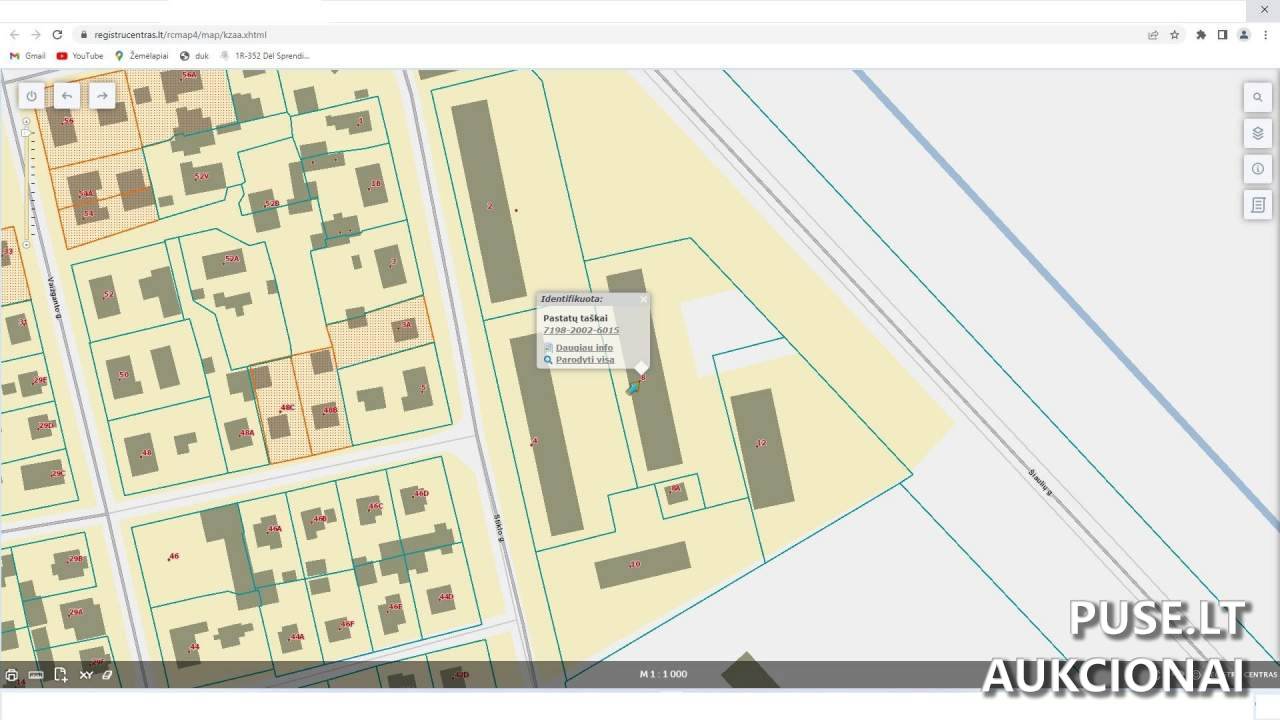Click building labeled 10 on the map
The width and height of the screenshot is (1280, 720).
click(642, 565)
